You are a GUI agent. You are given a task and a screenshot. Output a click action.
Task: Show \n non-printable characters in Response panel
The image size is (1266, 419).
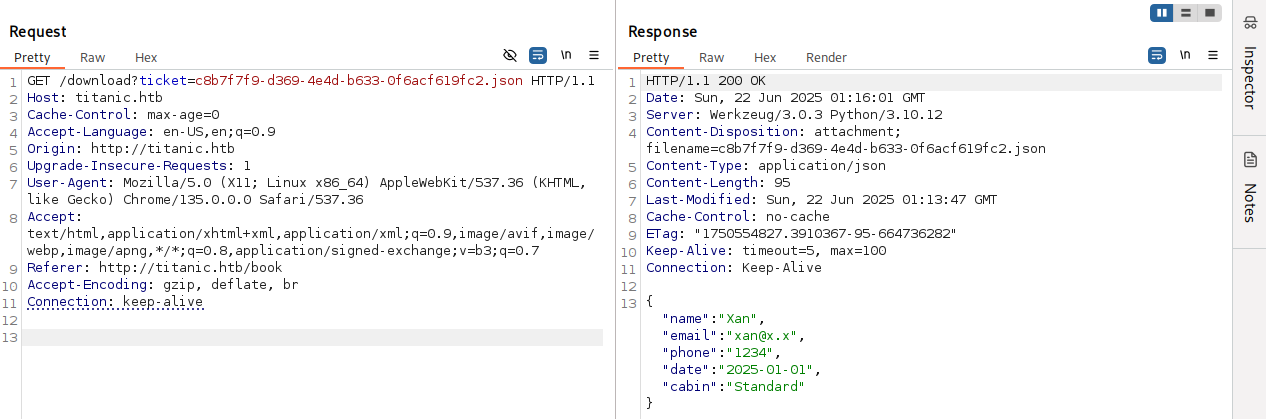1185,55
